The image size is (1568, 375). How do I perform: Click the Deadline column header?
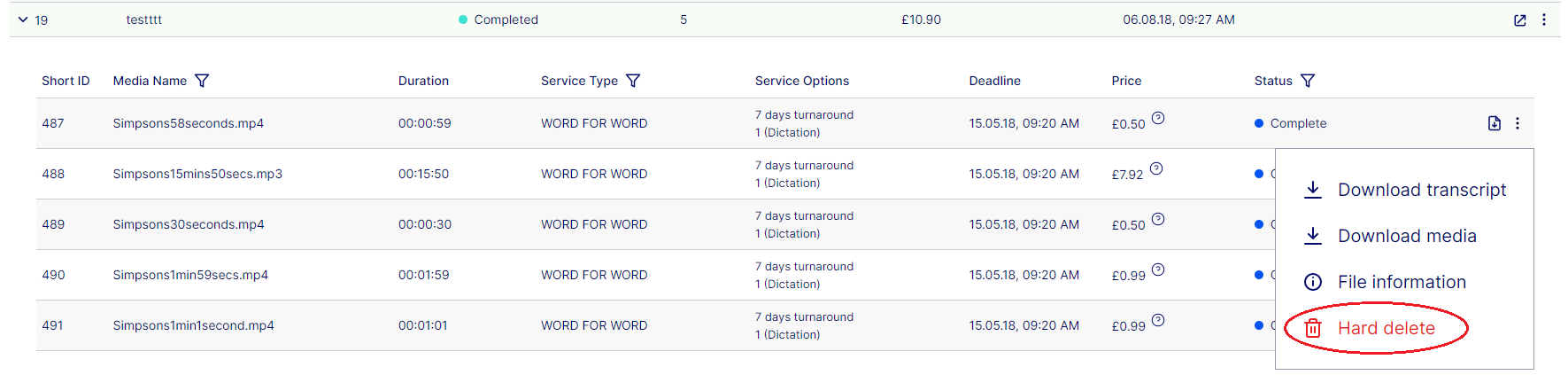(994, 81)
